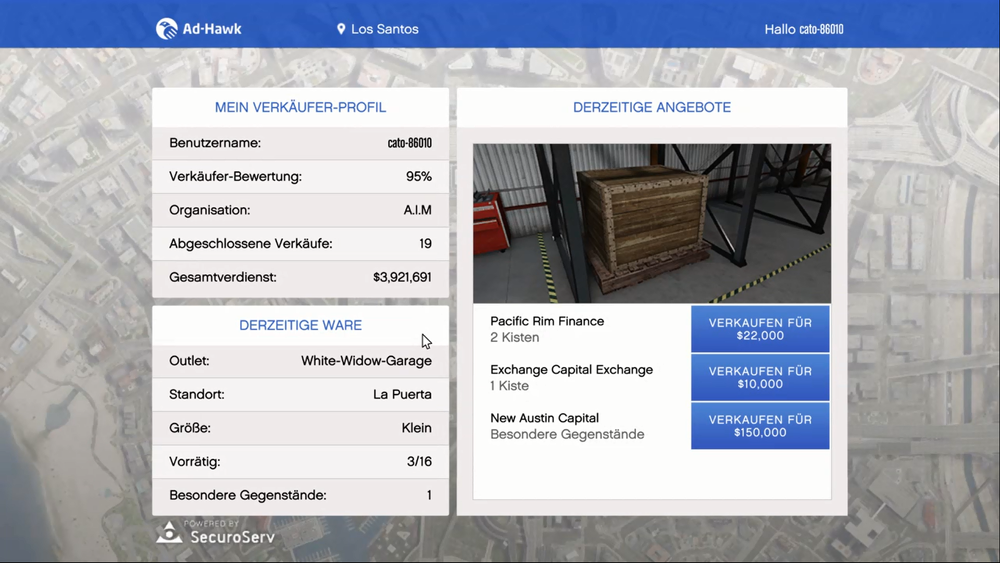Click the Standort value La Puerta
This screenshot has height=563, width=1000.
click(402, 395)
